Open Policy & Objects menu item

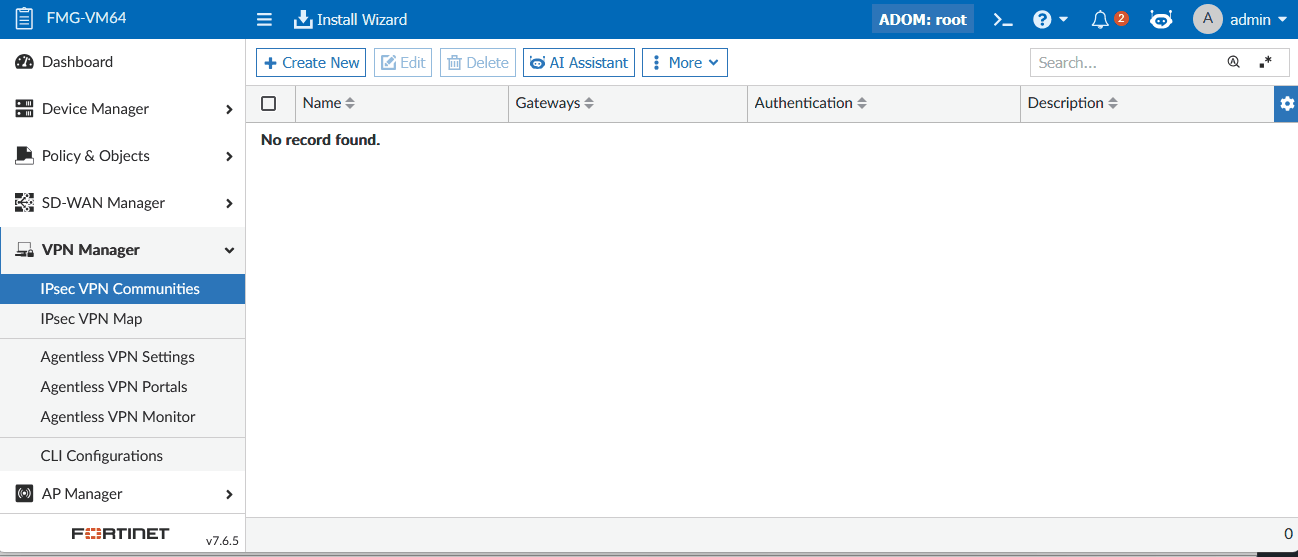pyautogui.click(x=122, y=156)
